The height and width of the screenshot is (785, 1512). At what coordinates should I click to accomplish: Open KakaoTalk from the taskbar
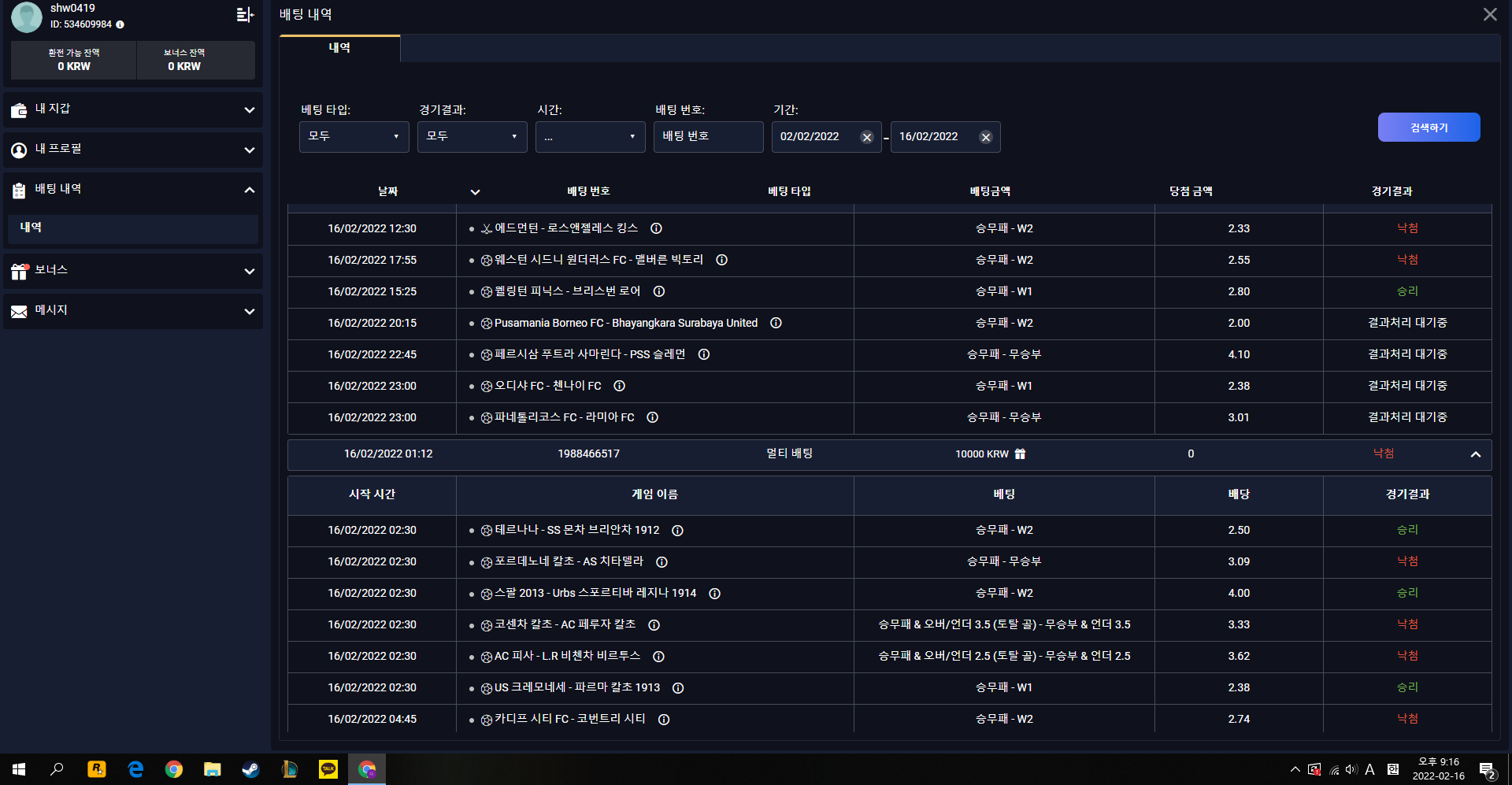pos(328,769)
